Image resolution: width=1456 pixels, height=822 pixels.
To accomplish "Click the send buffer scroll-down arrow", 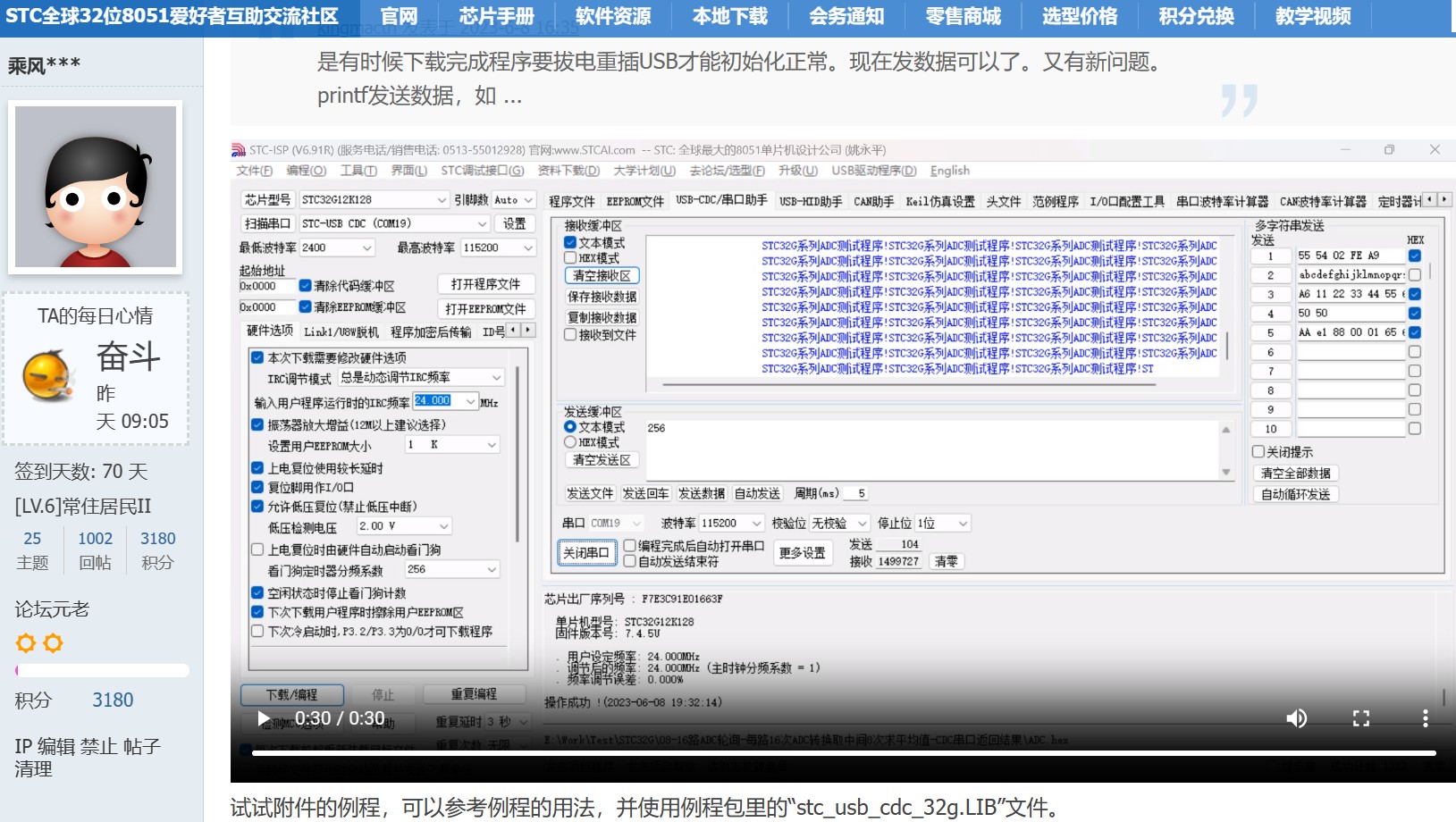I will pos(1226,472).
